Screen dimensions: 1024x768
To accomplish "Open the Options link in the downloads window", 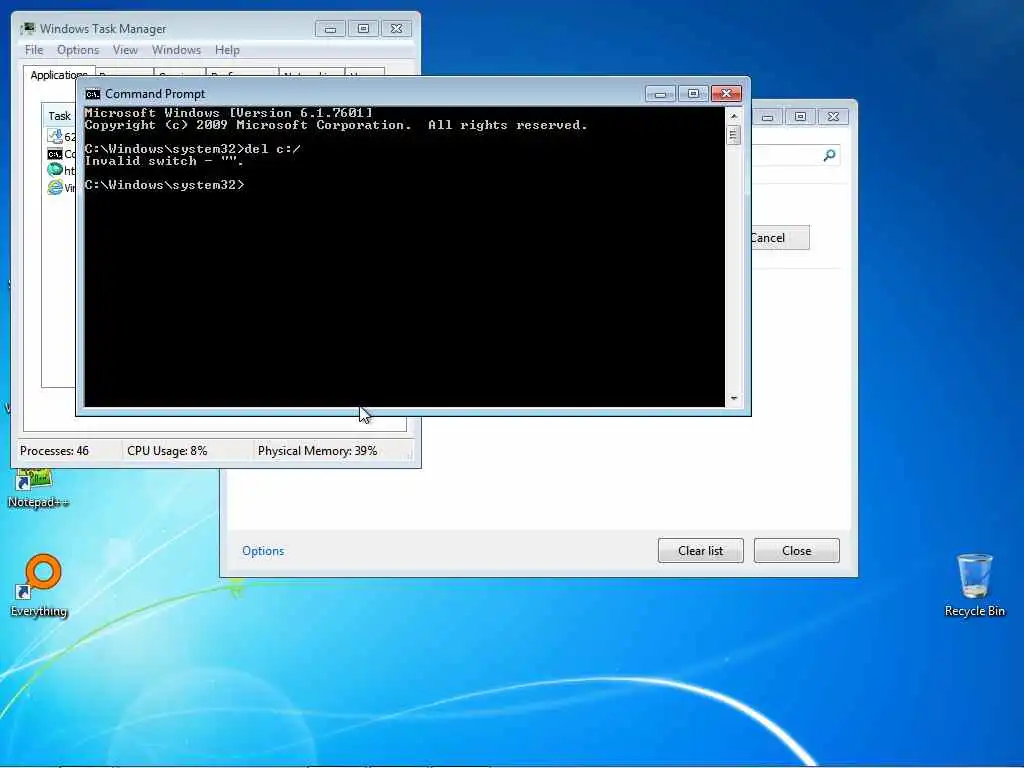I will (x=263, y=551).
